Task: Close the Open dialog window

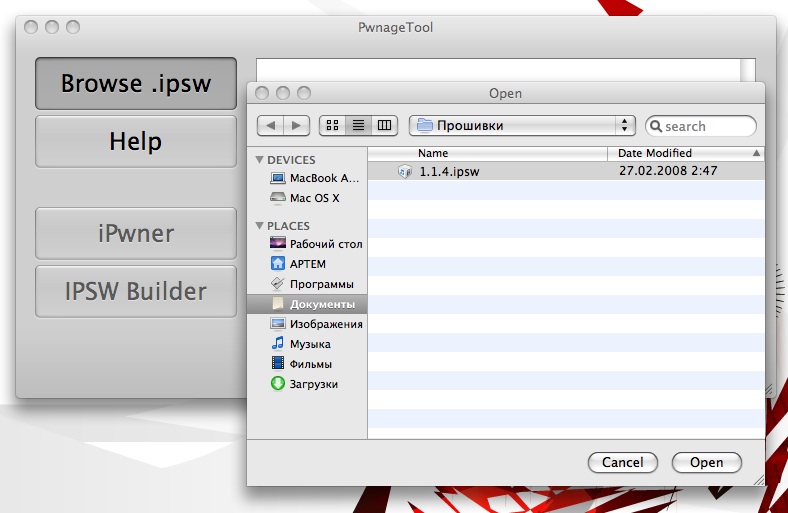Action: point(262,93)
